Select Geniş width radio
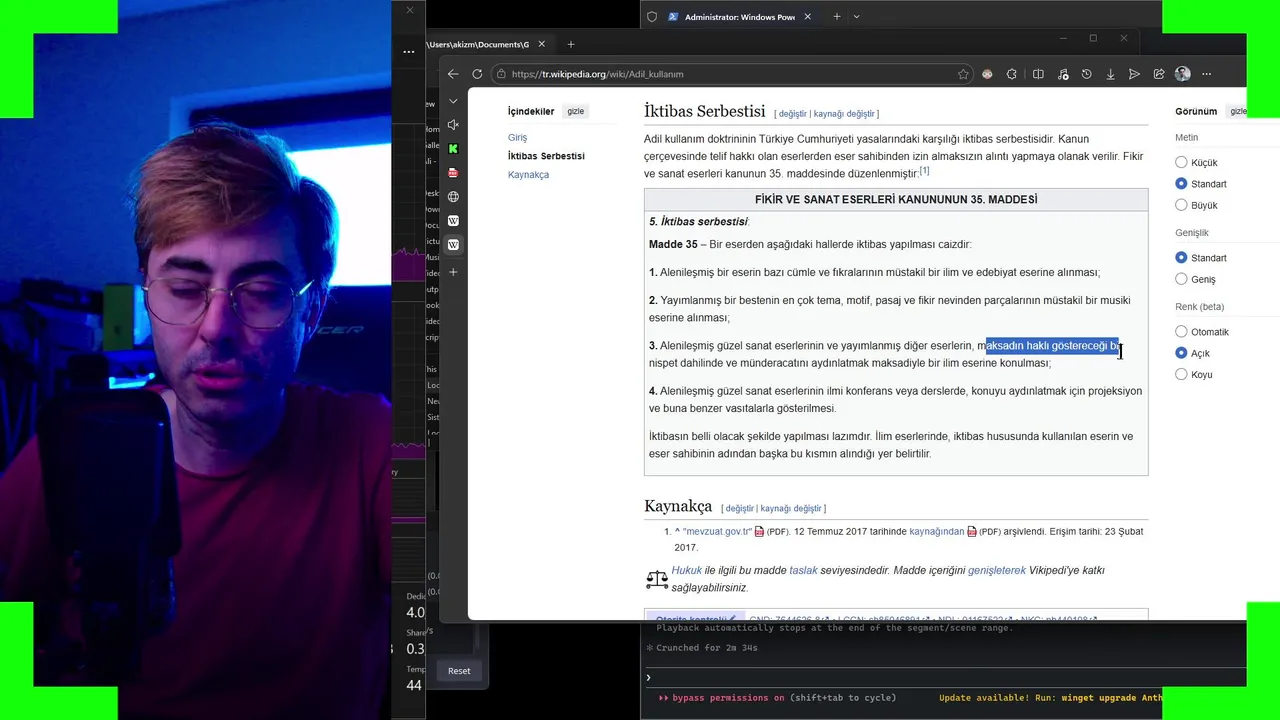Image resolution: width=1280 pixels, height=720 pixels. (1181, 279)
